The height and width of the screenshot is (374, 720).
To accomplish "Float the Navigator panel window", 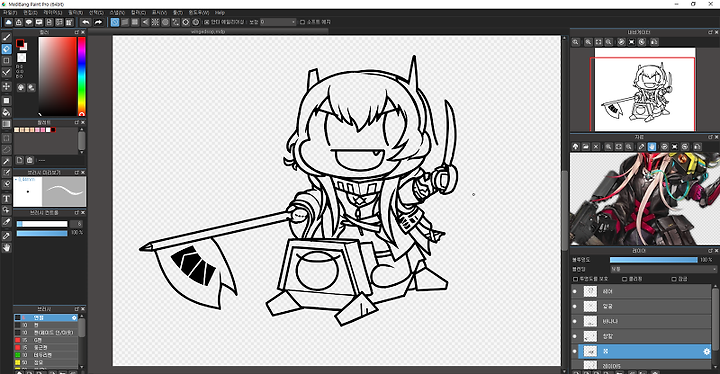I will pos(710,33).
